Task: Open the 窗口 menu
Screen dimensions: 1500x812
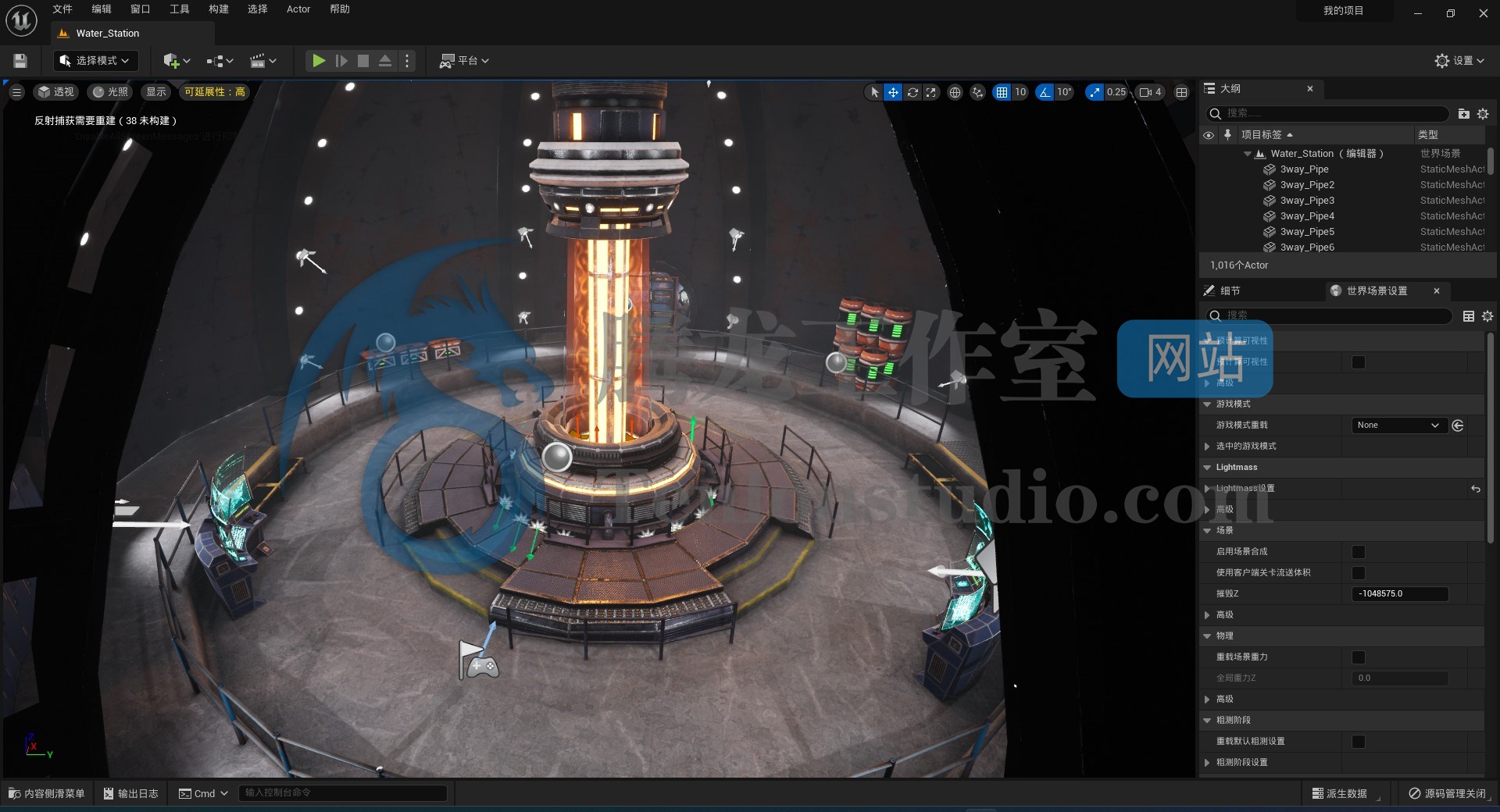Action: pyautogui.click(x=141, y=9)
